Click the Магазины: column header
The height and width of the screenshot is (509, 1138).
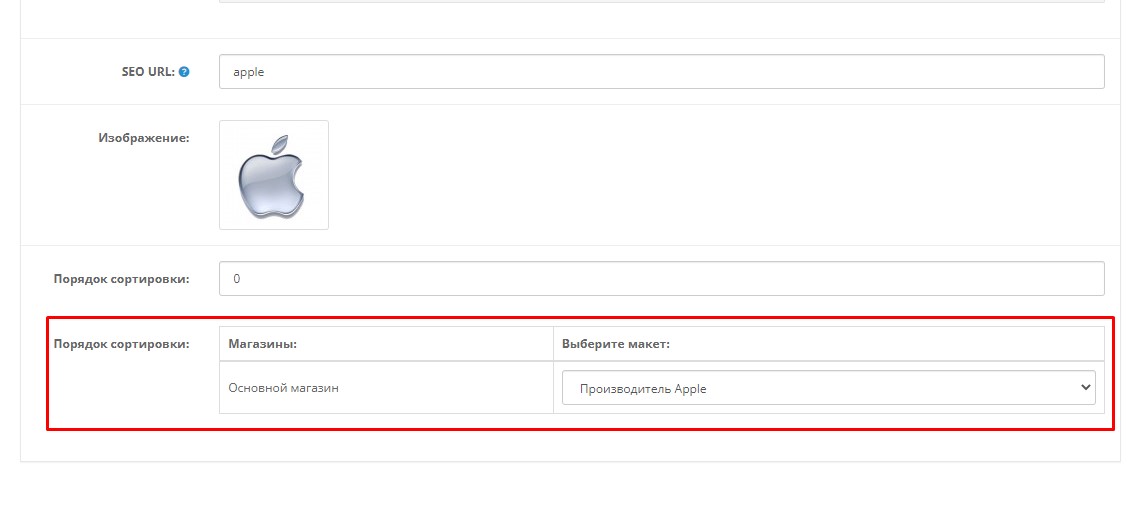coord(263,343)
